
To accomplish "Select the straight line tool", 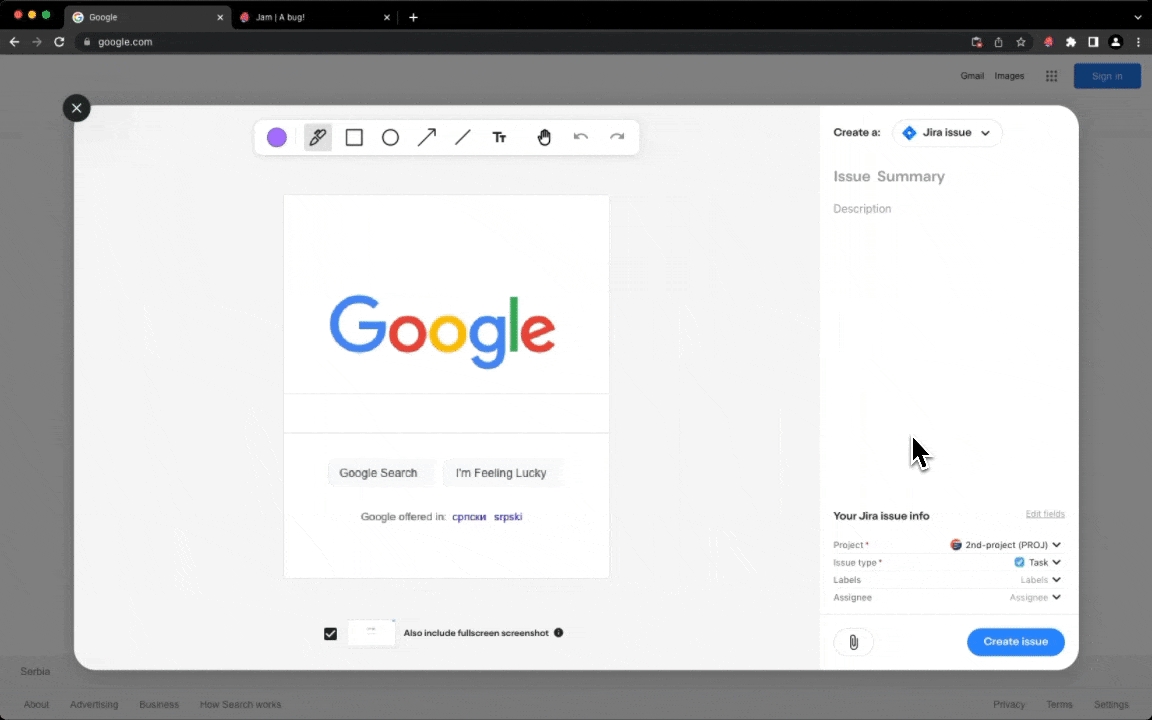I will tap(463, 138).
